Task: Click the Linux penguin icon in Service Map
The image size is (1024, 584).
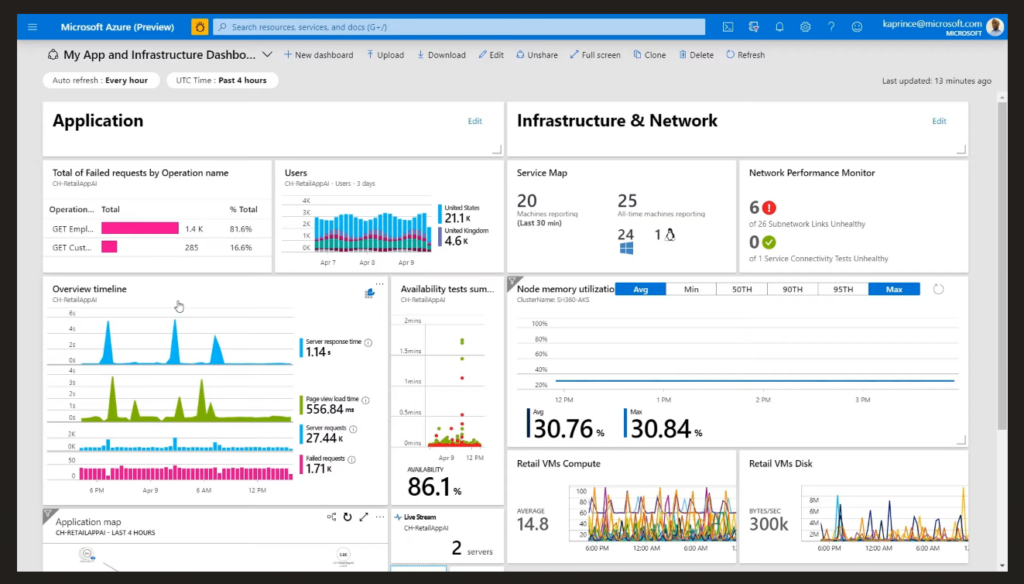Action: 669,235
